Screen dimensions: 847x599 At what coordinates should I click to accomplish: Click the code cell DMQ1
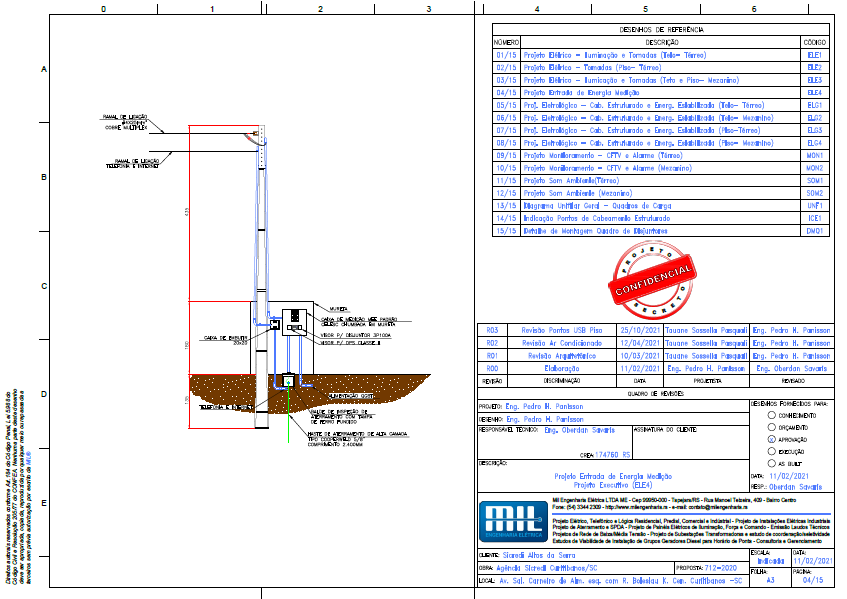point(815,231)
